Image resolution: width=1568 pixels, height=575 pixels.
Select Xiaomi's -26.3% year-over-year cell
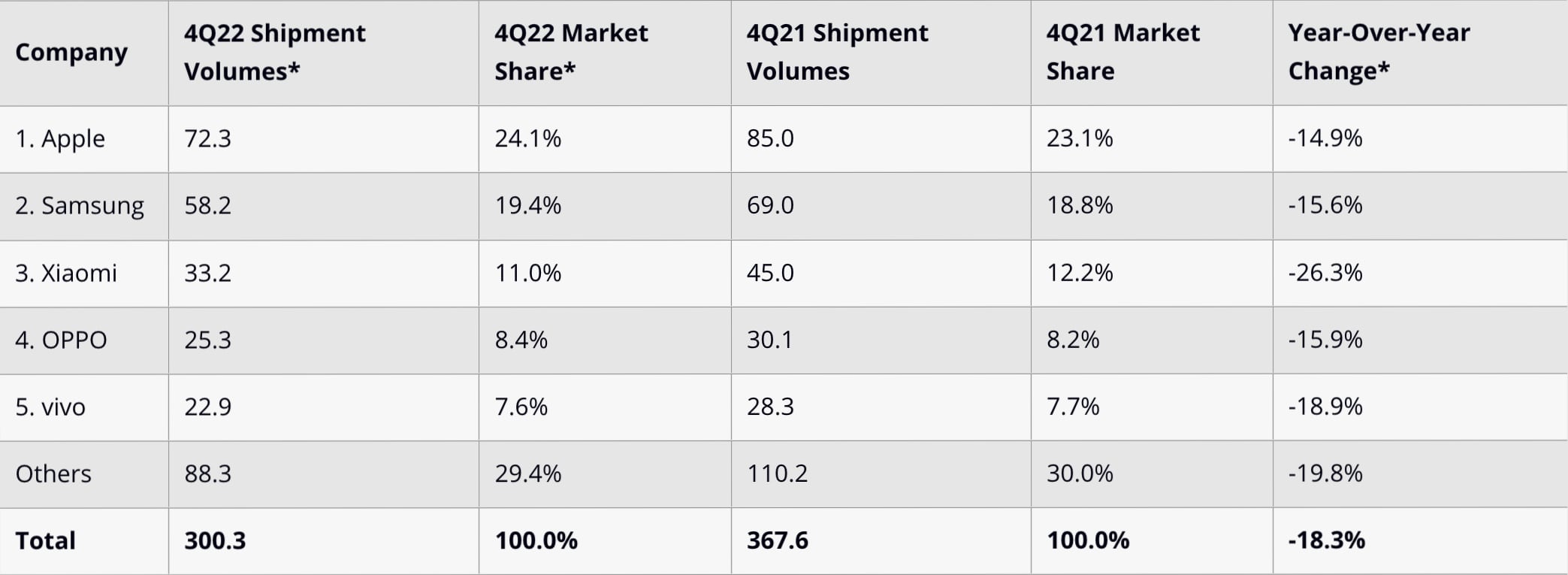(1325, 273)
